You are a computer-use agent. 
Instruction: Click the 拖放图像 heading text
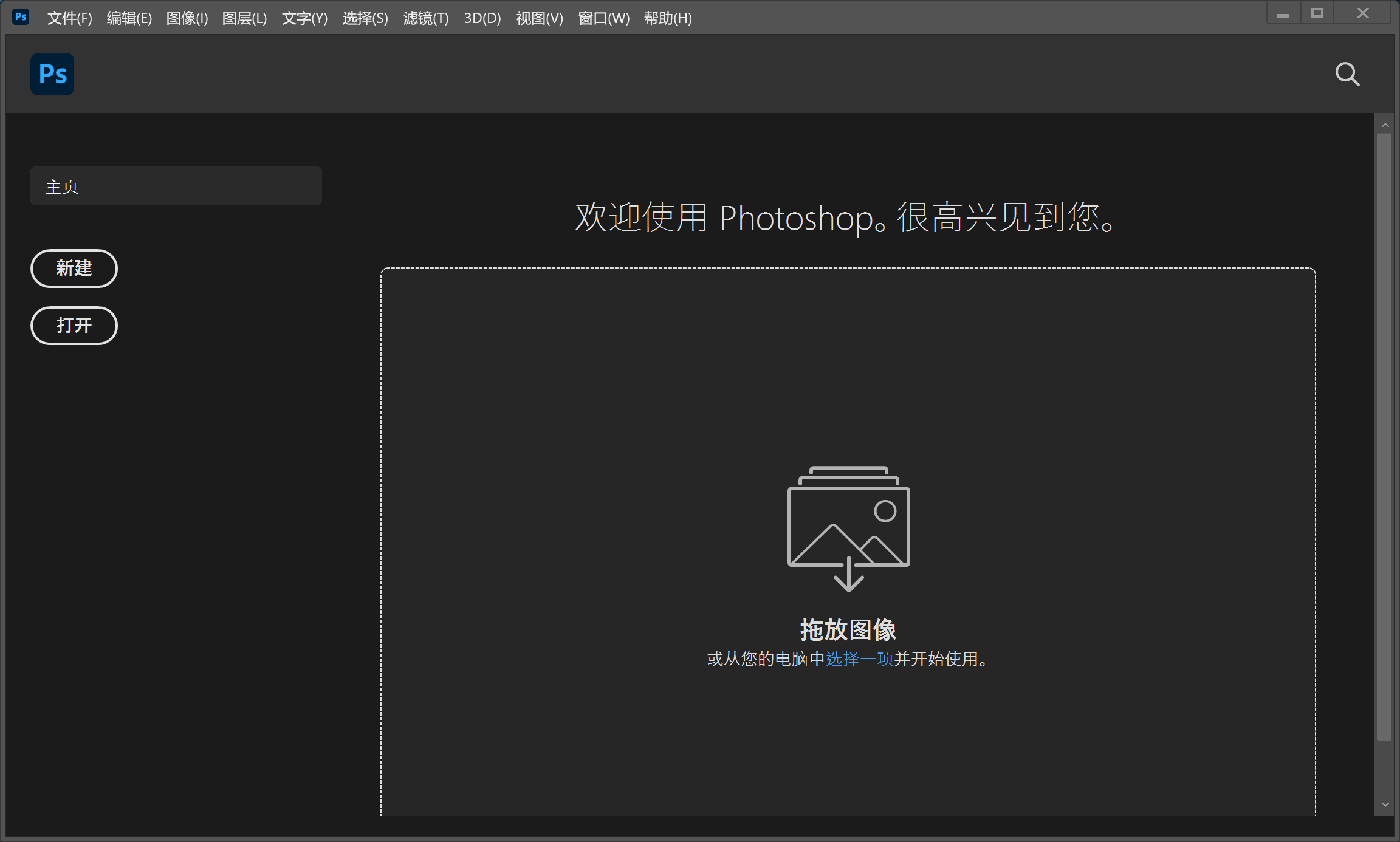pos(848,630)
